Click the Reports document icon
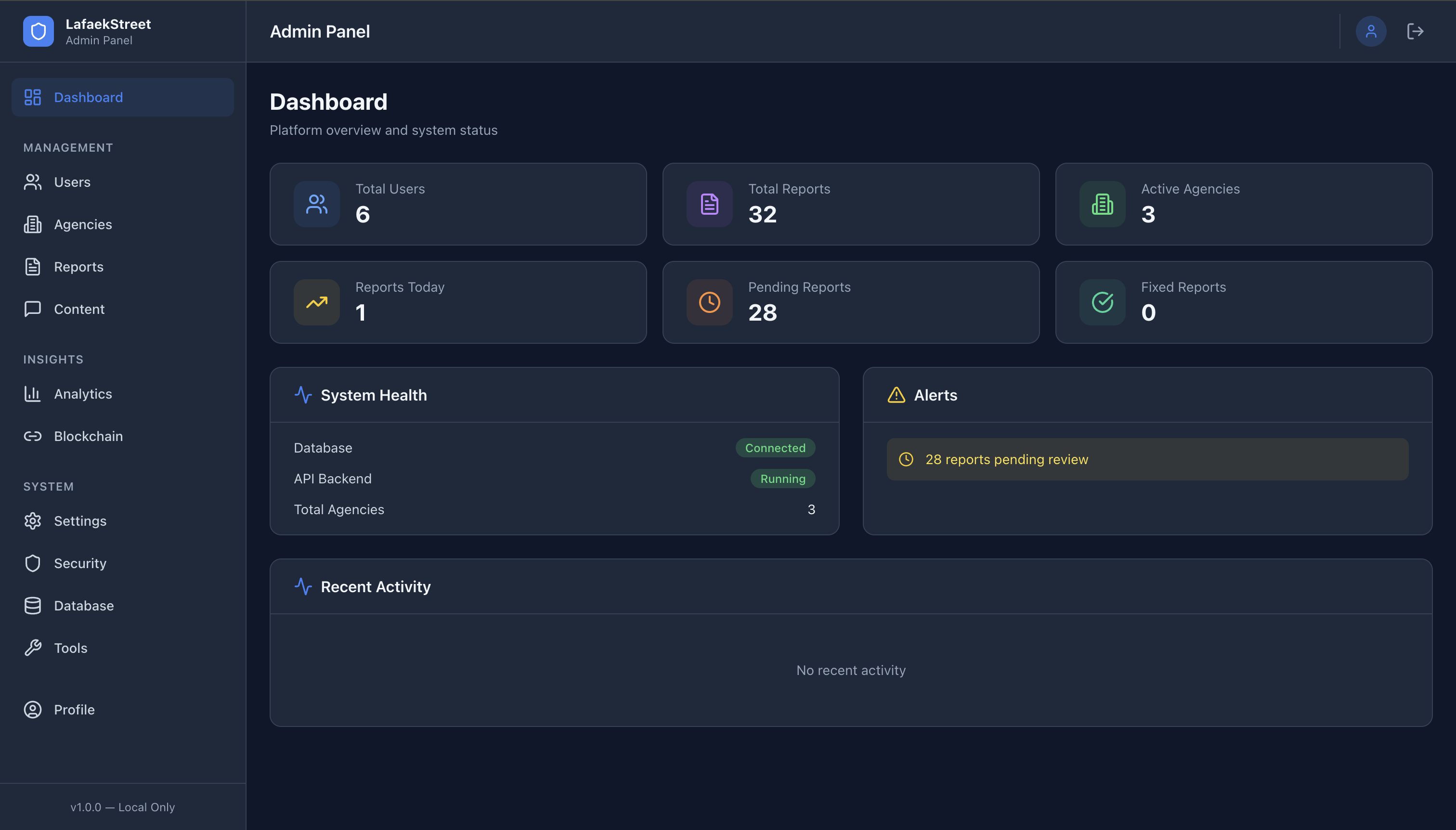The height and width of the screenshot is (830, 1456). coord(32,266)
